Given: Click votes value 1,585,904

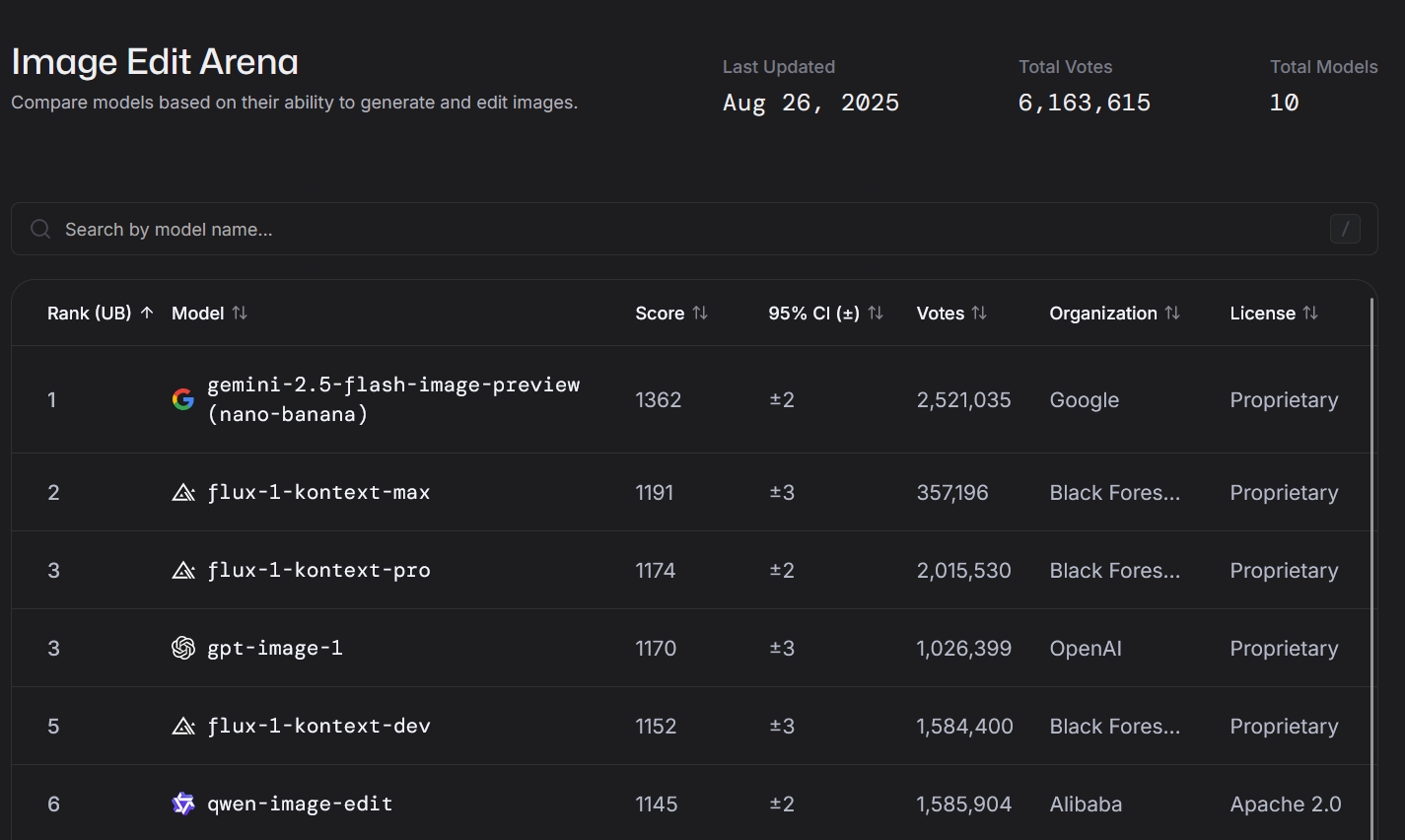Looking at the screenshot, I should 963,804.
